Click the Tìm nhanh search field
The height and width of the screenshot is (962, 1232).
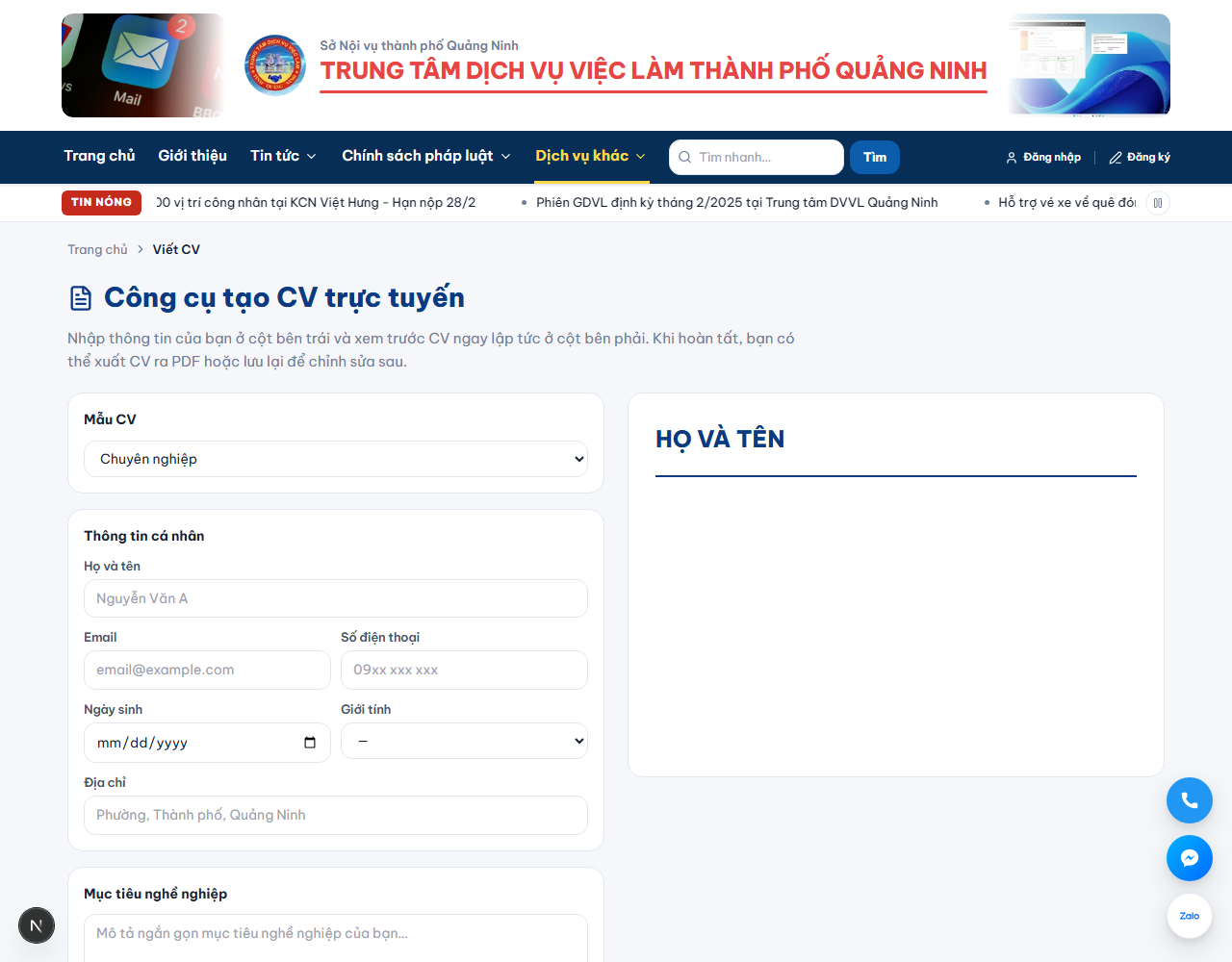pyautogui.click(x=757, y=157)
